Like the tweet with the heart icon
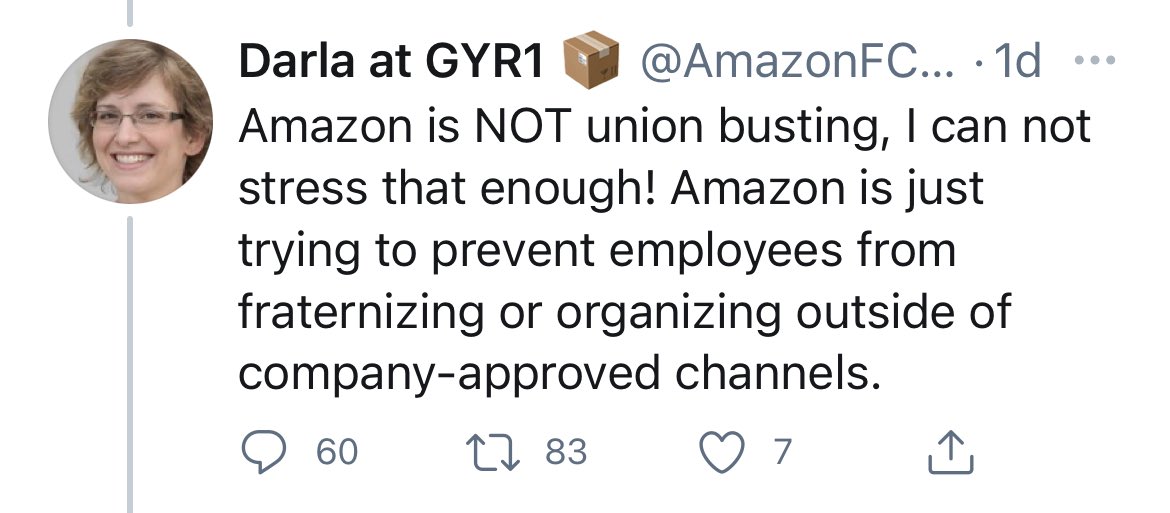This screenshot has height=513, width=1170. 720,453
